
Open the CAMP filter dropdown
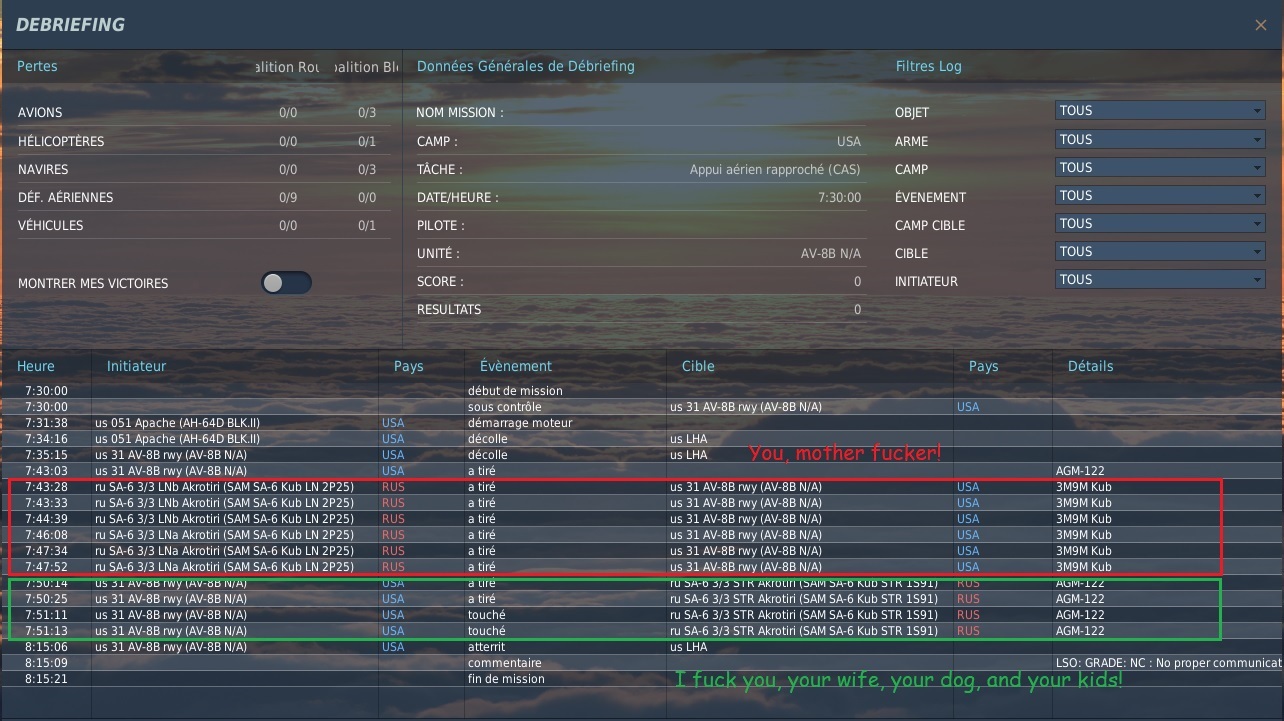pos(1160,168)
